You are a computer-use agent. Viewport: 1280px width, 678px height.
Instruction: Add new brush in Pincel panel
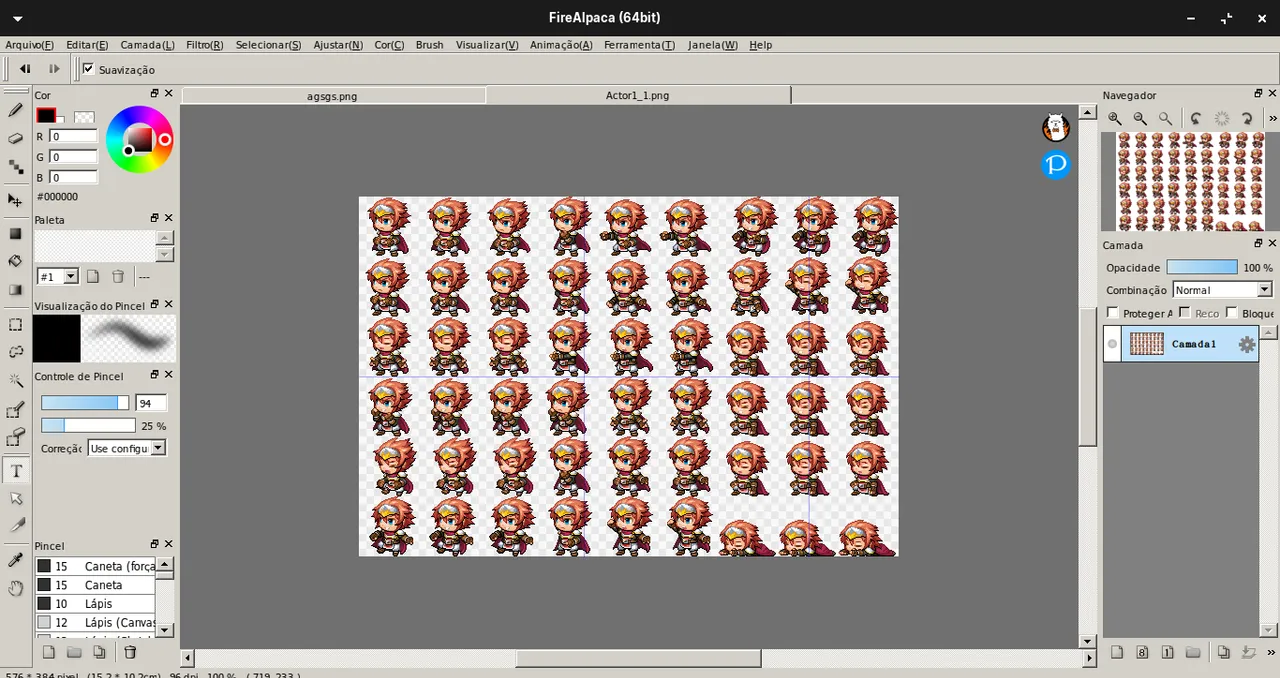tap(48, 652)
